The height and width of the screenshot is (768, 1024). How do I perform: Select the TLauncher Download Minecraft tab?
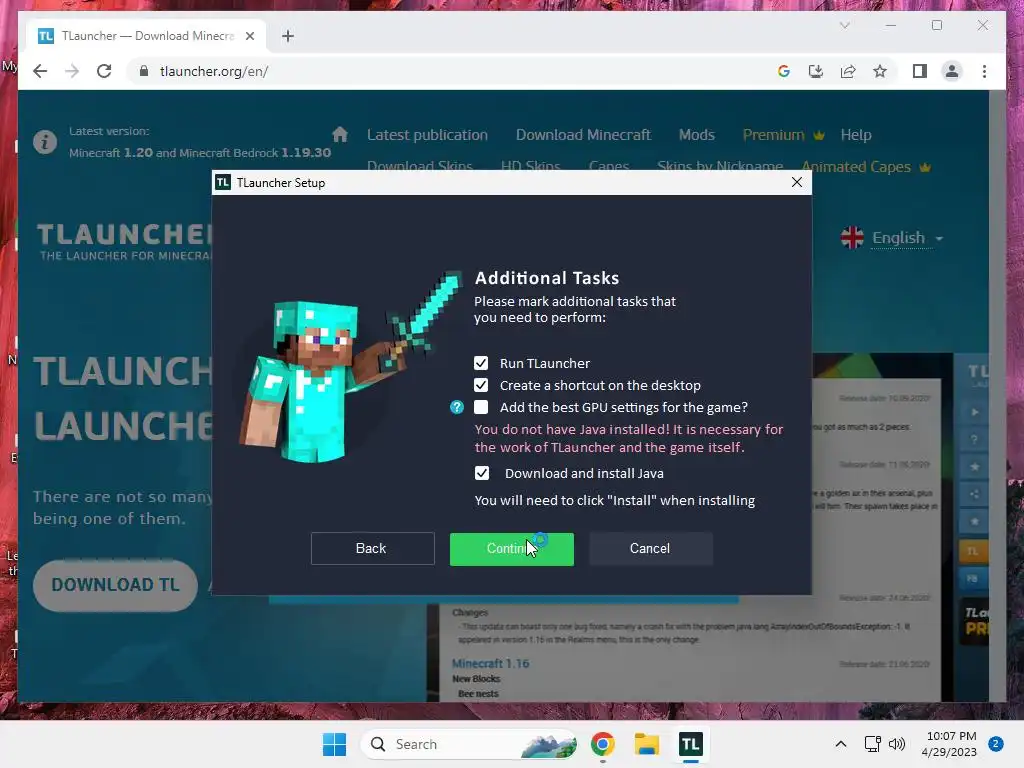click(x=146, y=36)
